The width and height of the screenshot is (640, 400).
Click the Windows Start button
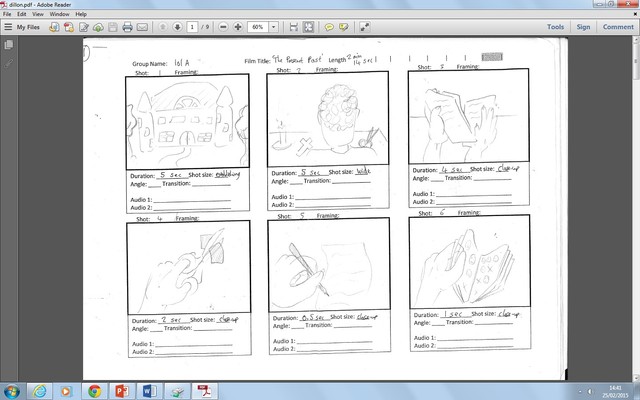(11, 392)
